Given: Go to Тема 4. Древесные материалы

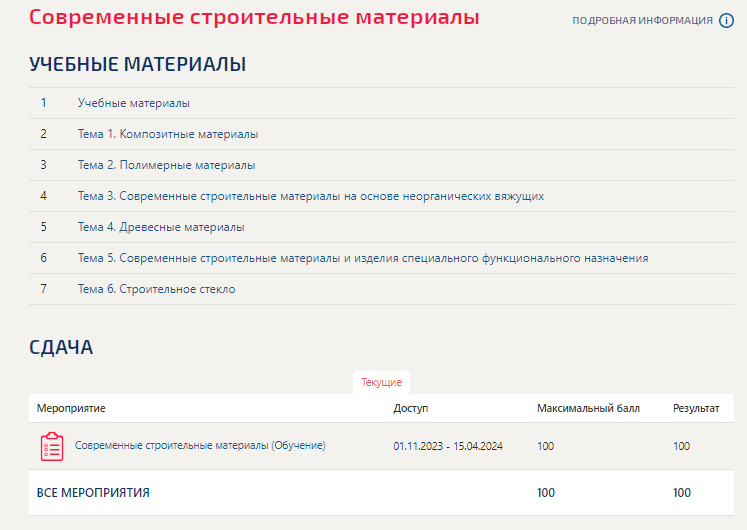Looking at the screenshot, I should (161, 227).
